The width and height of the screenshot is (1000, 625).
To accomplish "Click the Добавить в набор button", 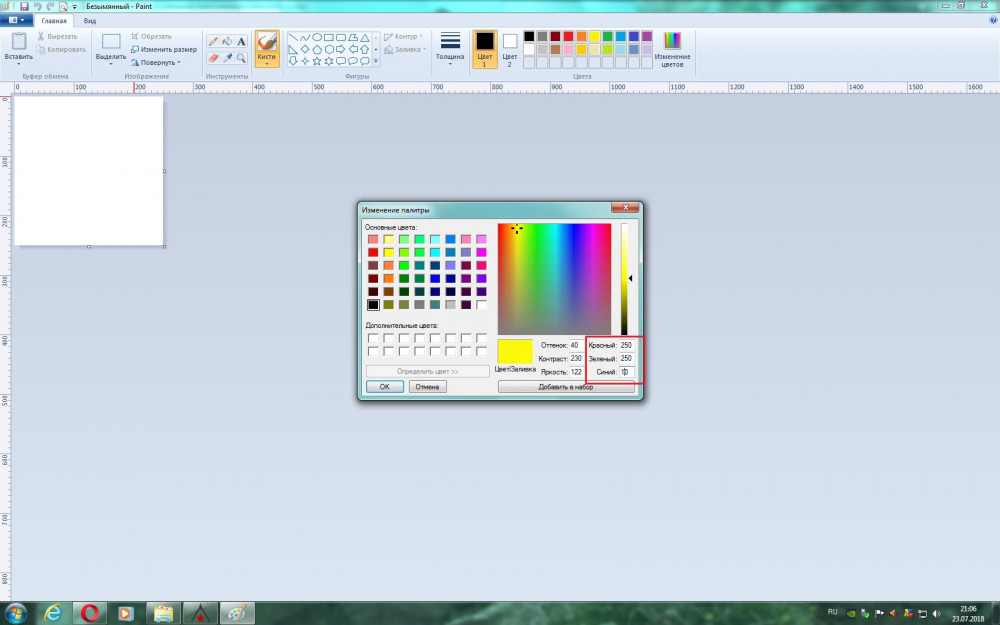I will point(566,387).
